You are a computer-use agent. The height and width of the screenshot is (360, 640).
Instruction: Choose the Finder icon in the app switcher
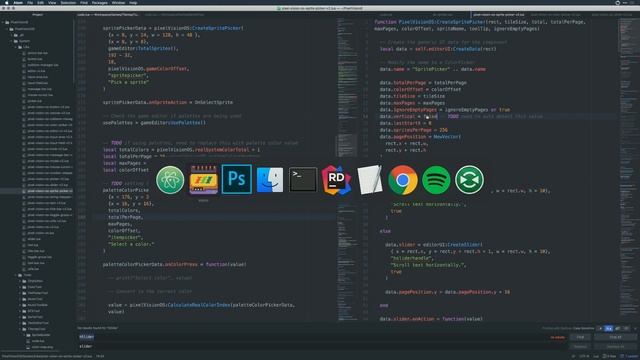[270, 180]
